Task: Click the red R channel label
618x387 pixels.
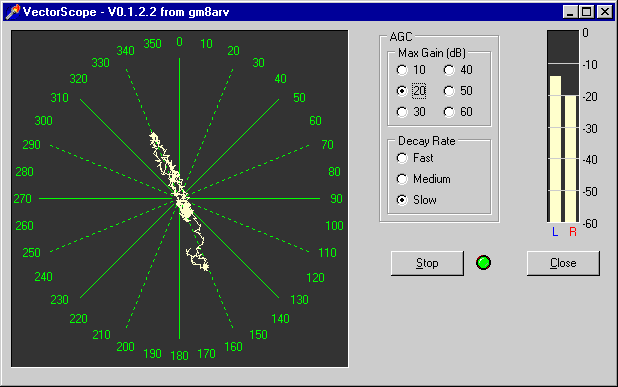Action: (573, 232)
